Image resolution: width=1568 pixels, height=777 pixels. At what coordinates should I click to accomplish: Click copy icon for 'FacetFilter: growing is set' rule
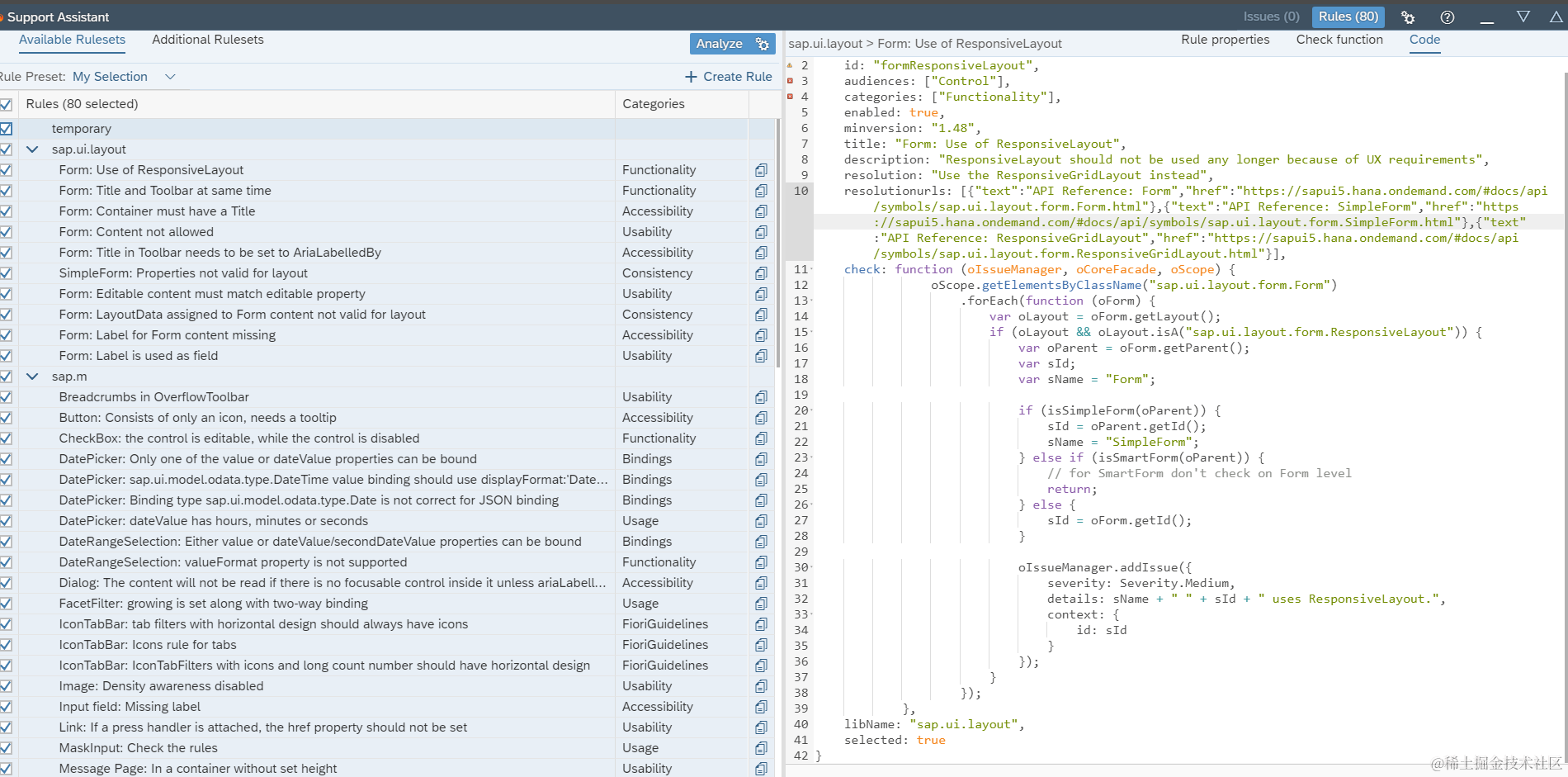pyautogui.click(x=761, y=604)
